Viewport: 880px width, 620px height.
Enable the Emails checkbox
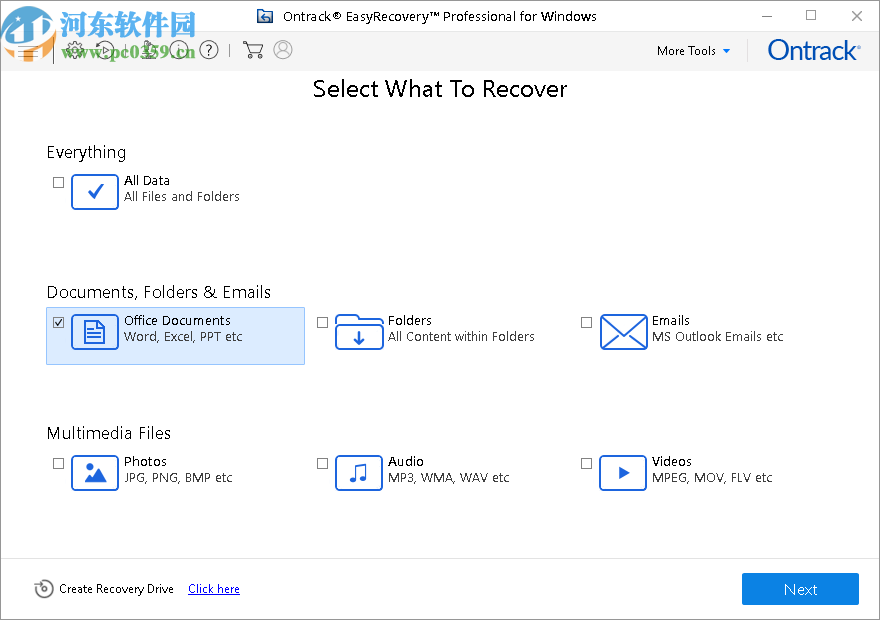[x=586, y=322]
